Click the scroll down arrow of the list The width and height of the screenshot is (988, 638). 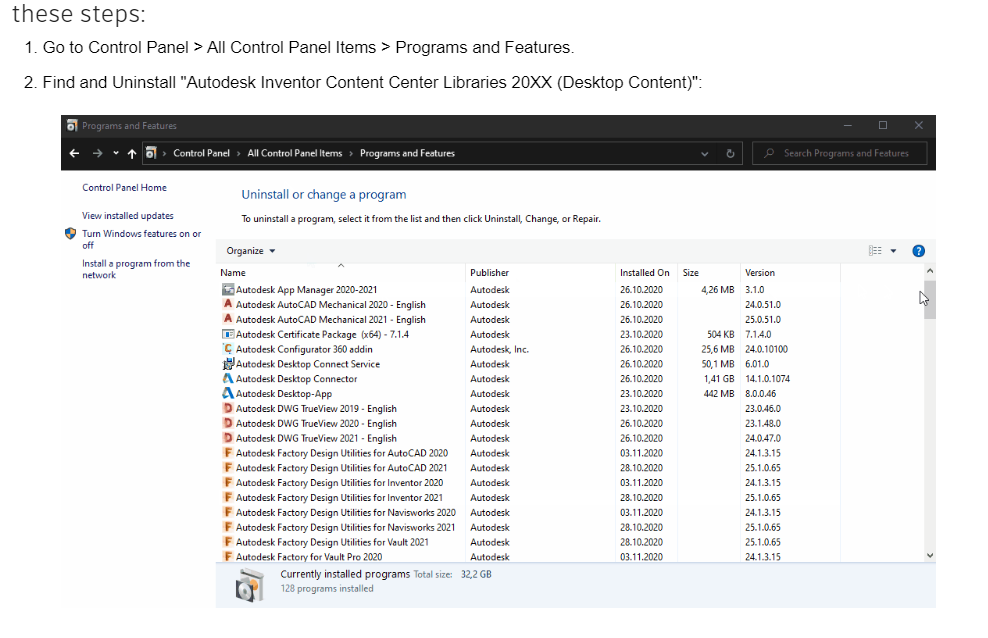930,555
